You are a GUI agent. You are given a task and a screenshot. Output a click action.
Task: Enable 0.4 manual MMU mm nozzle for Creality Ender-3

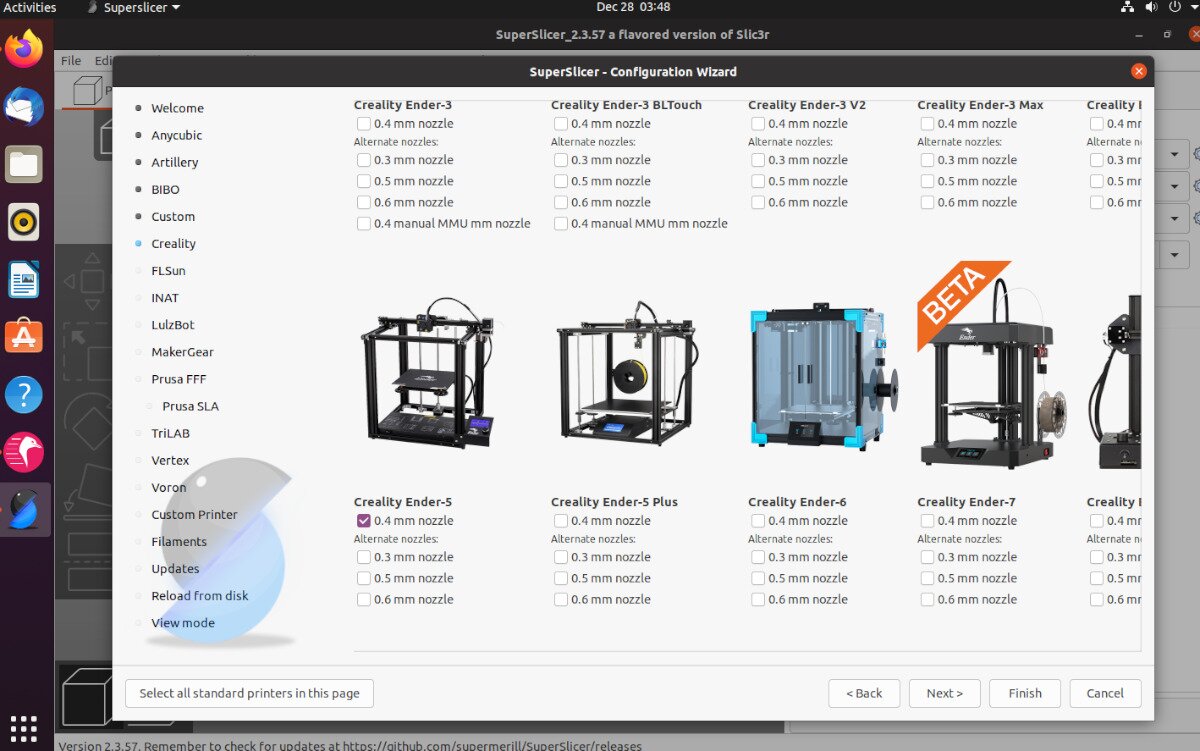[x=363, y=223]
